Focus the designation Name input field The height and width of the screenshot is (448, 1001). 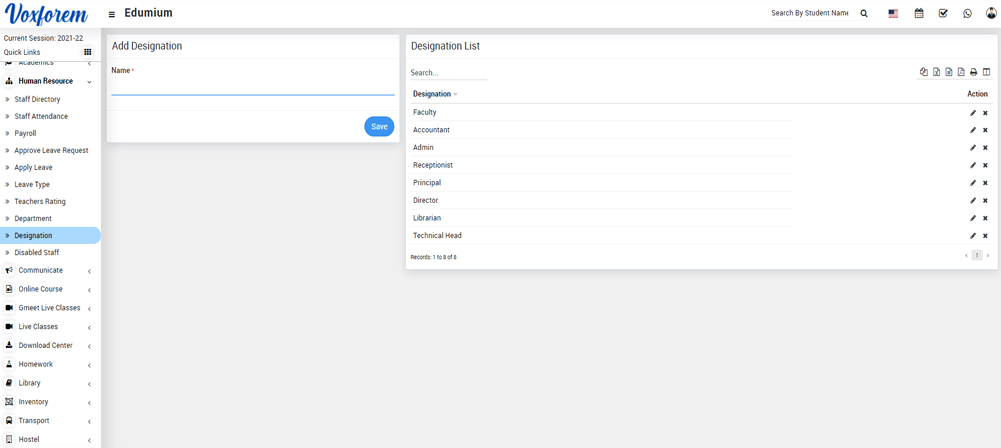coord(252,87)
